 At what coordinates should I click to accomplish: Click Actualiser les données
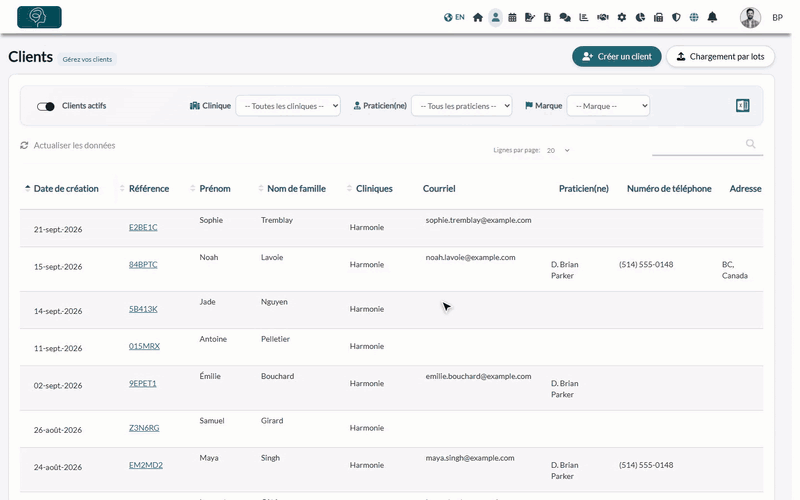point(74,145)
